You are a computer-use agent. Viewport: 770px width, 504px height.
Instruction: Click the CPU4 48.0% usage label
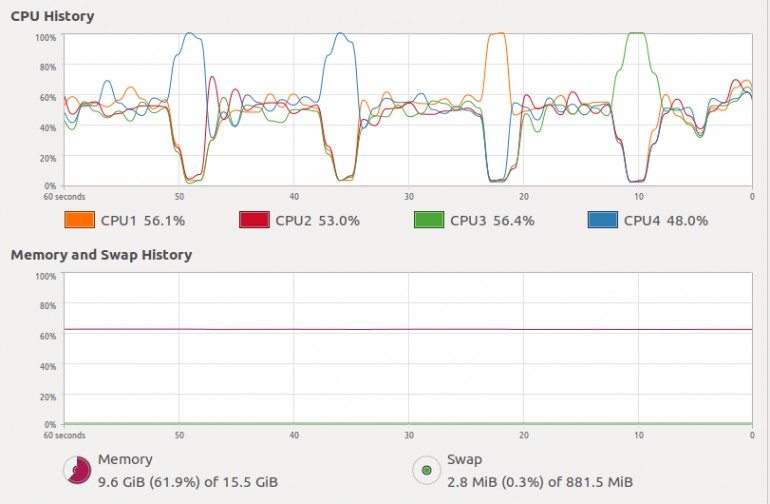666,221
